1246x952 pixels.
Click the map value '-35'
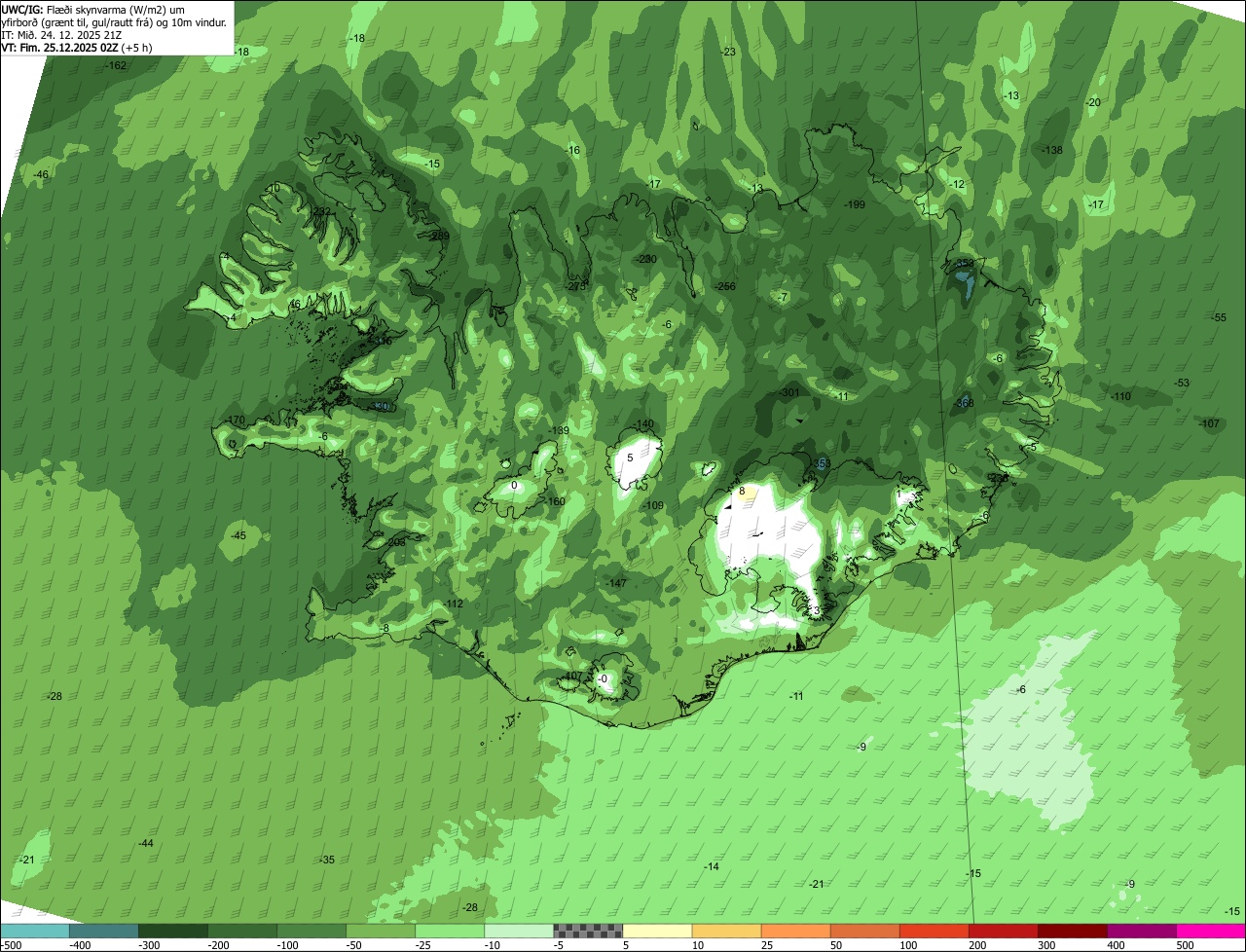tap(327, 860)
